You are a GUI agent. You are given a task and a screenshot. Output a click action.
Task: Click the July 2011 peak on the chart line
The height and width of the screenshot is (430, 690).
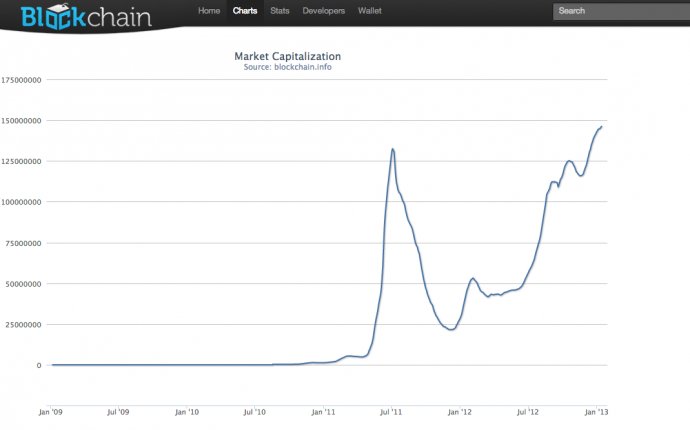click(393, 149)
